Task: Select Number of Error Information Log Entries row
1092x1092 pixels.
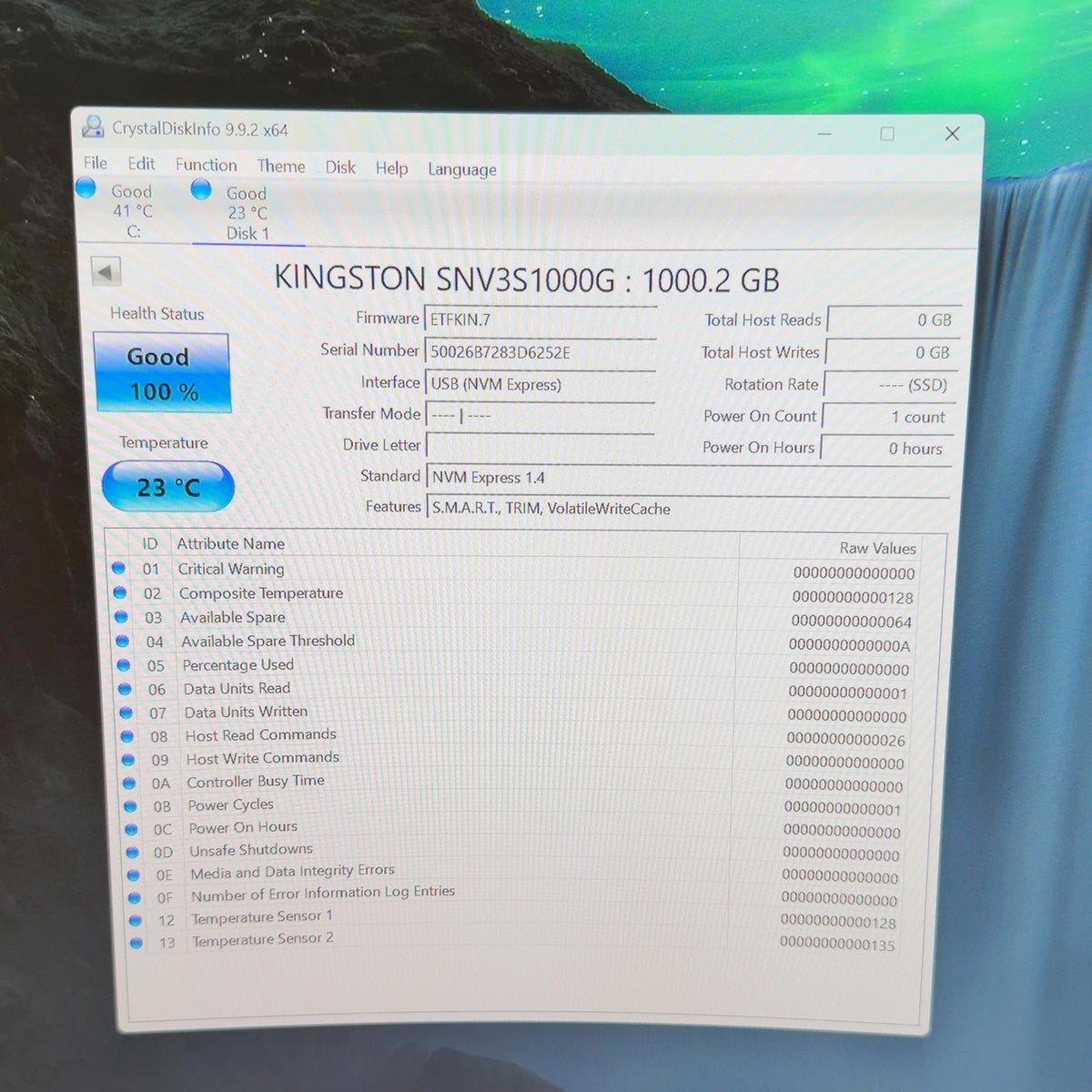Action: pyautogui.click(x=516, y=897)
